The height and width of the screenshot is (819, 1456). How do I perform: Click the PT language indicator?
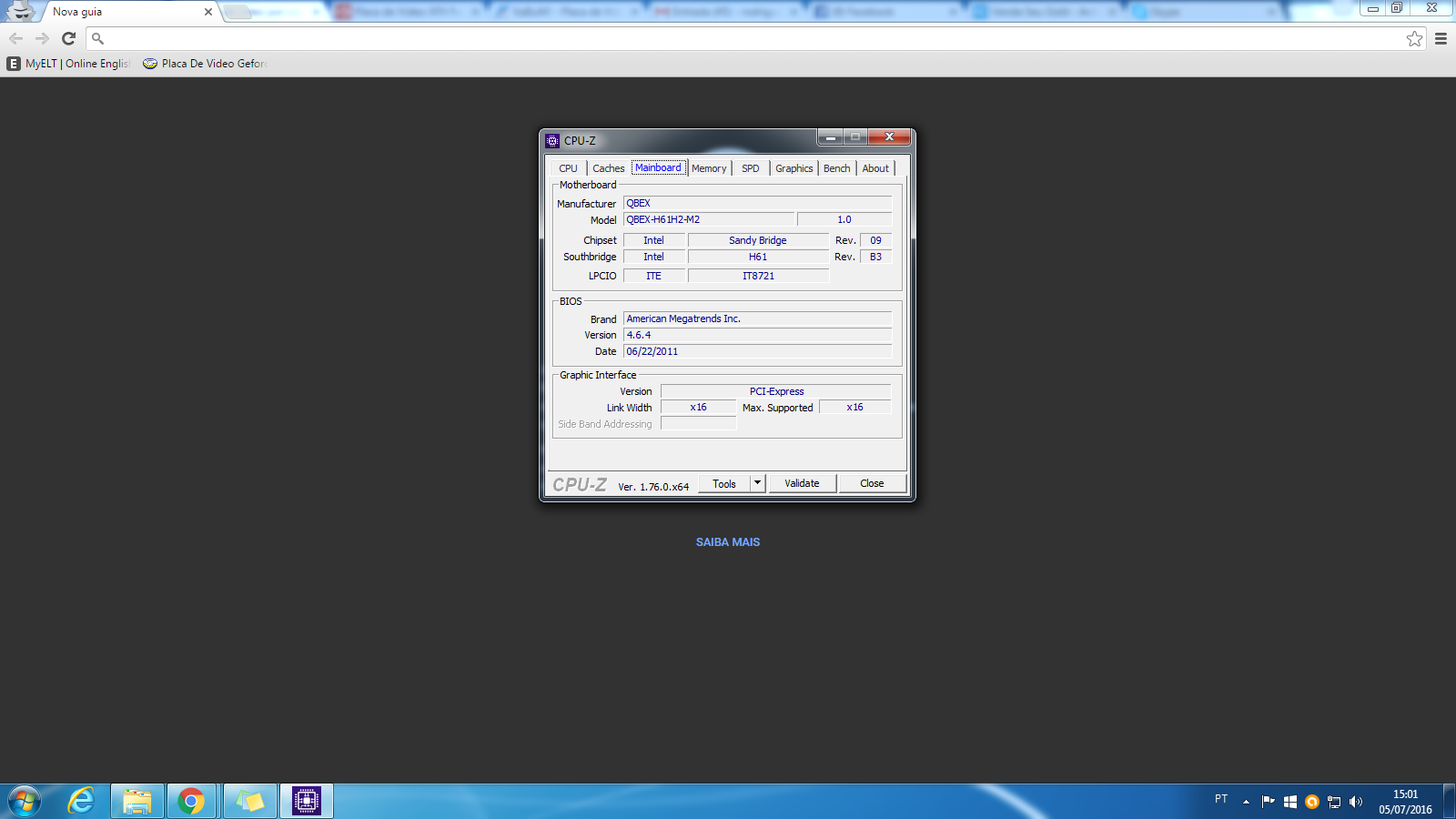(x=1221, y=799)
